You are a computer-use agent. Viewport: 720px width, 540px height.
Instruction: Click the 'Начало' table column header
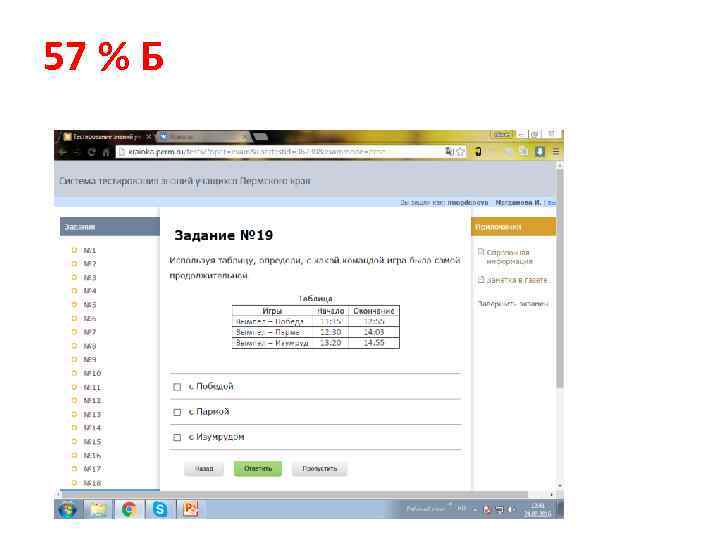331,311
